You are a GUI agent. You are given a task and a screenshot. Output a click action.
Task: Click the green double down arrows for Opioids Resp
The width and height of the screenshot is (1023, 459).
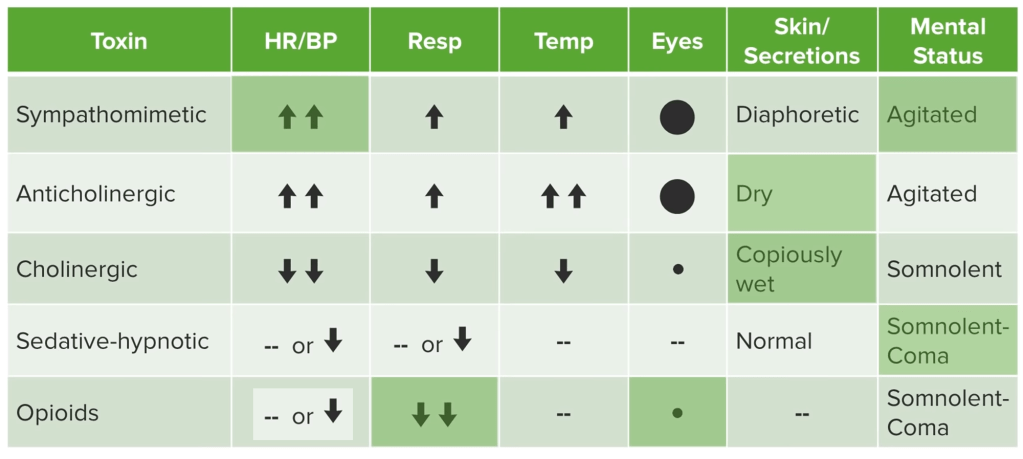point(434,414)
